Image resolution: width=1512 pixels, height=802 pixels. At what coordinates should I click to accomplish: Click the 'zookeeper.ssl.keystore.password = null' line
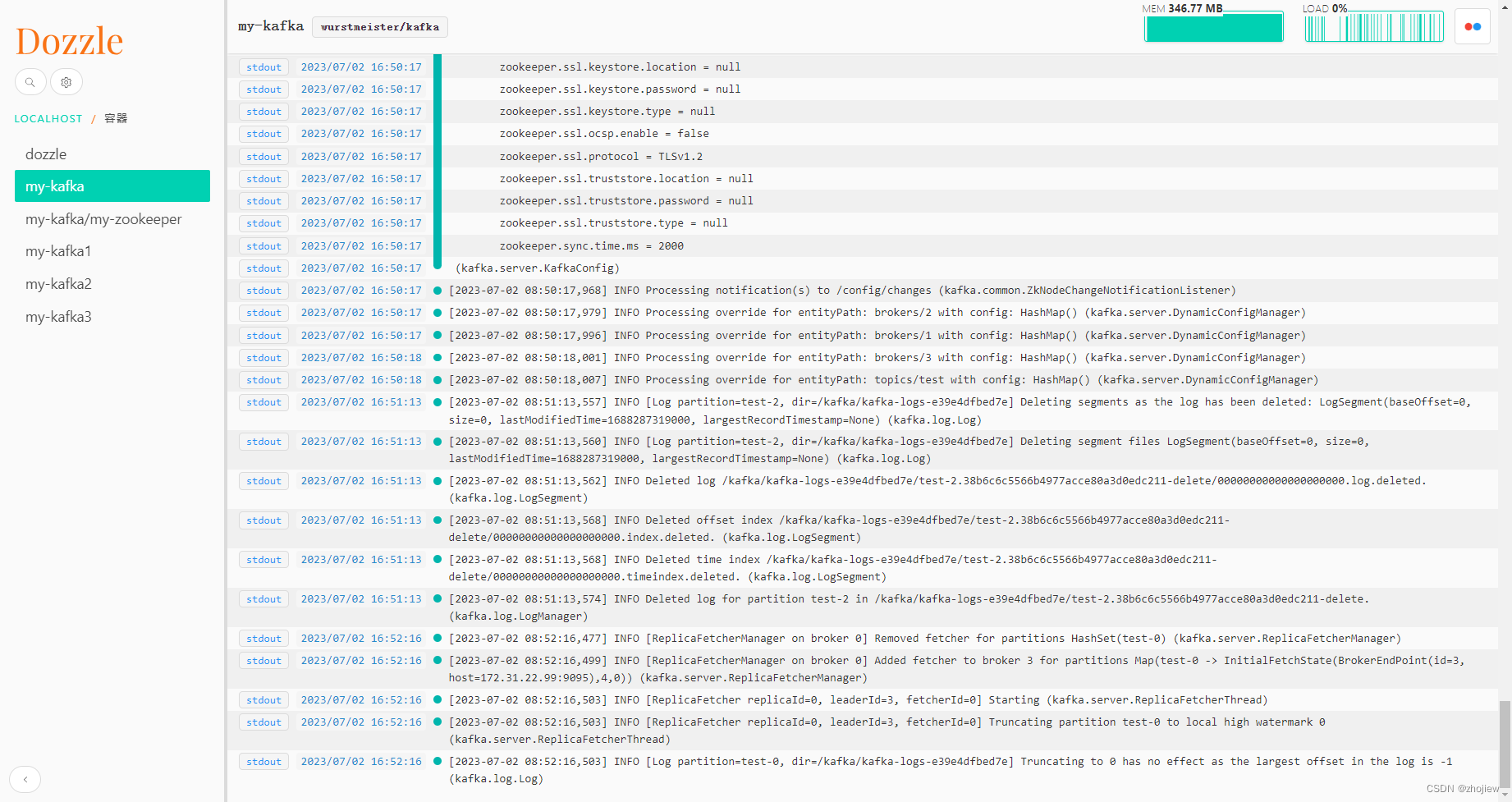point(620,89)
